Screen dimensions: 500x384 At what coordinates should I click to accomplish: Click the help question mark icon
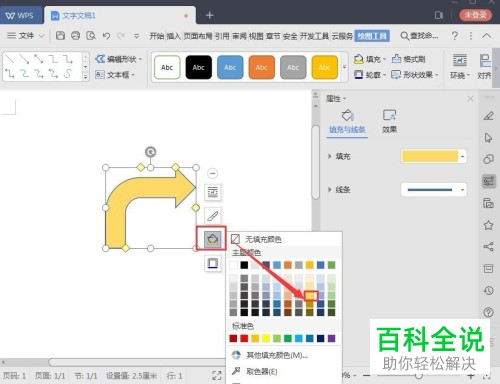pyautogui.click(x=454, y=36)
